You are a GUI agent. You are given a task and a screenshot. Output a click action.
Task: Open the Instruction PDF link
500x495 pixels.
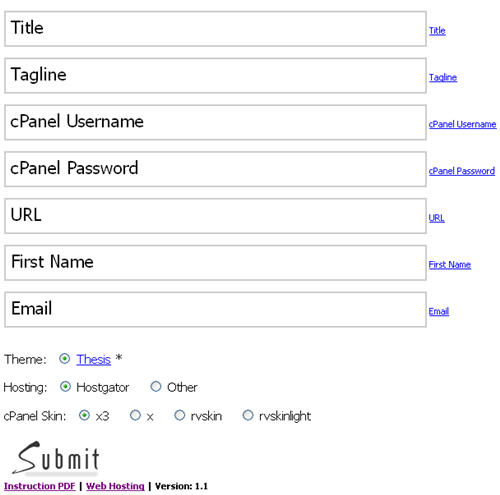point(40,486)
